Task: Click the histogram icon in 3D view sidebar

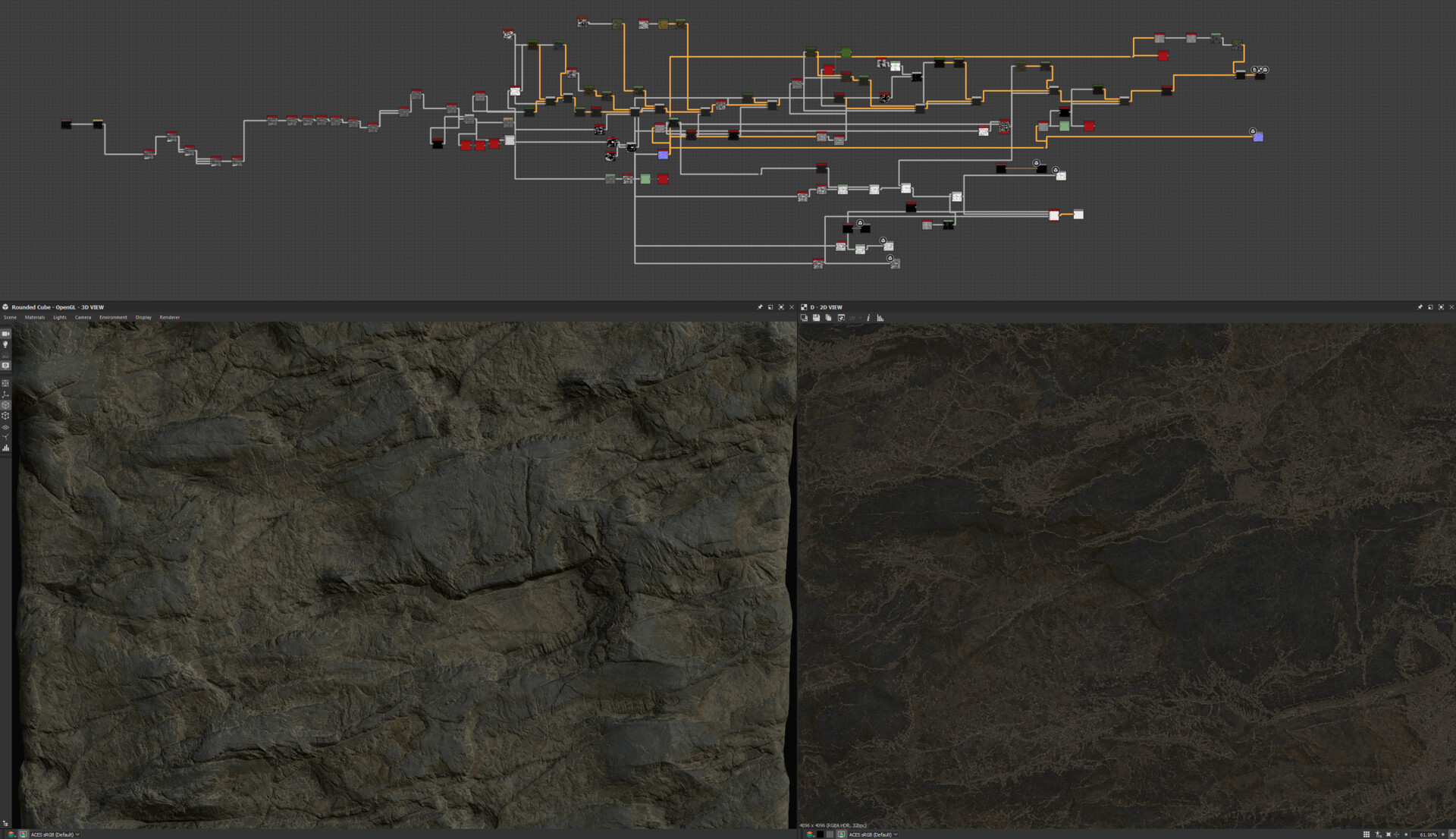Action: pos(5,448)
